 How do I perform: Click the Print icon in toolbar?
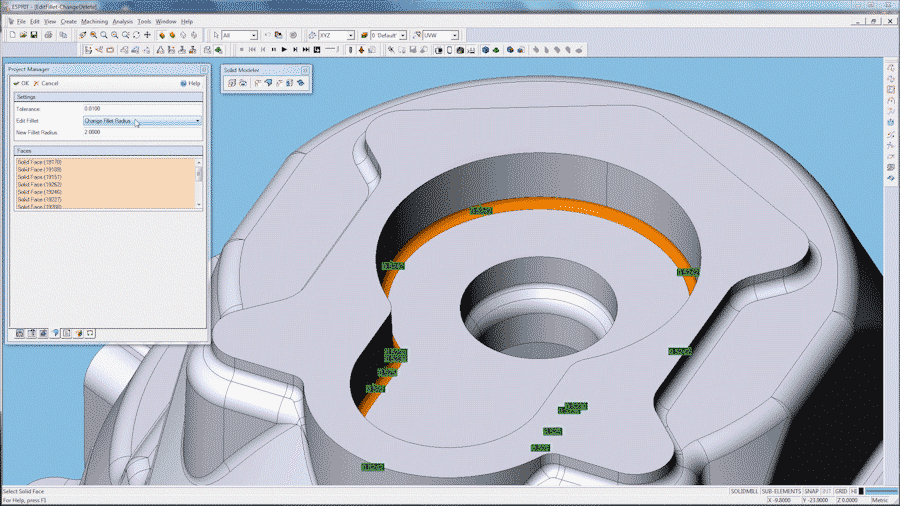click(x=49, y=35)
